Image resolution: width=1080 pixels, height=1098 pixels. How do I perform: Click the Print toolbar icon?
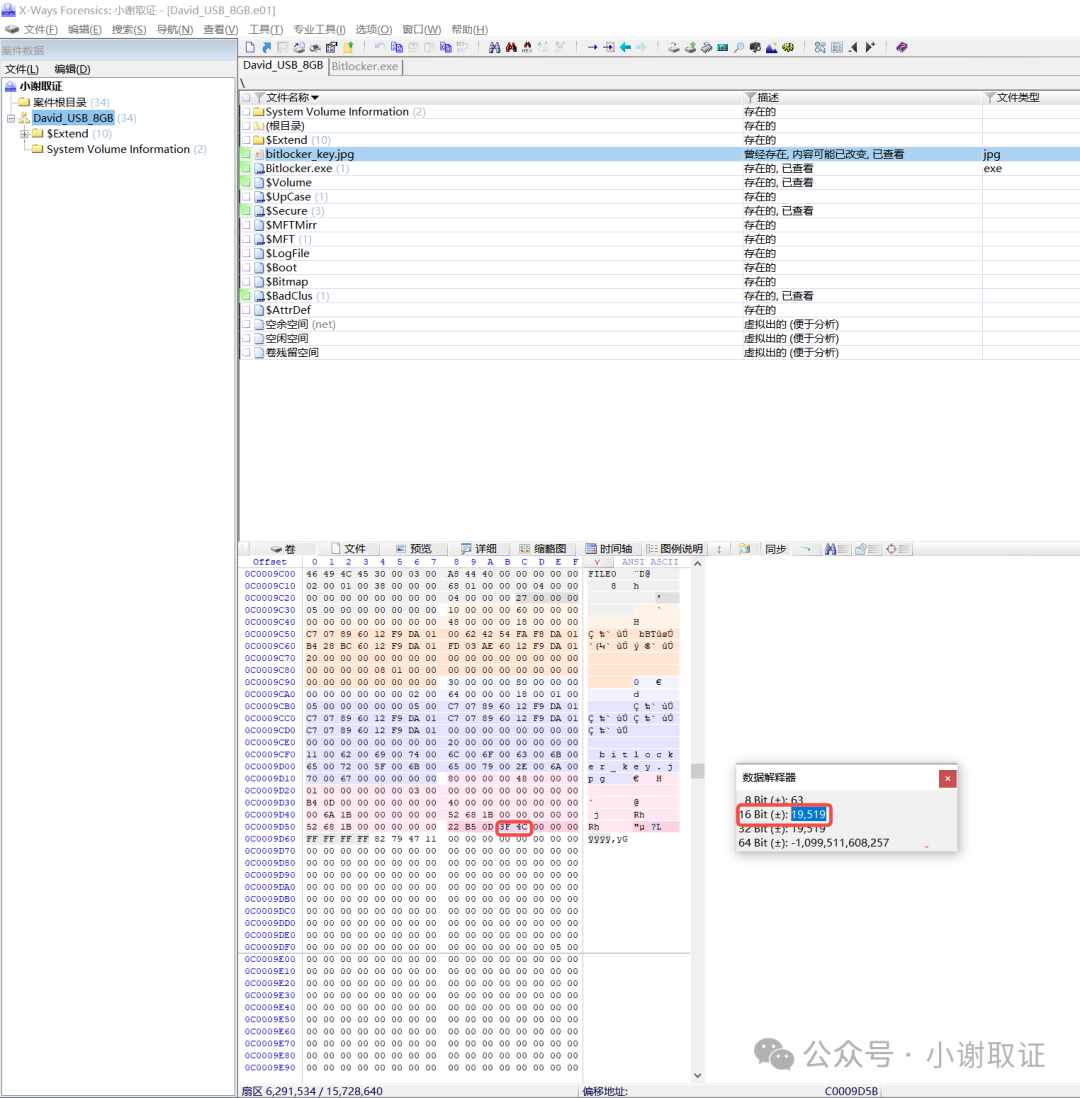point(315,47)
